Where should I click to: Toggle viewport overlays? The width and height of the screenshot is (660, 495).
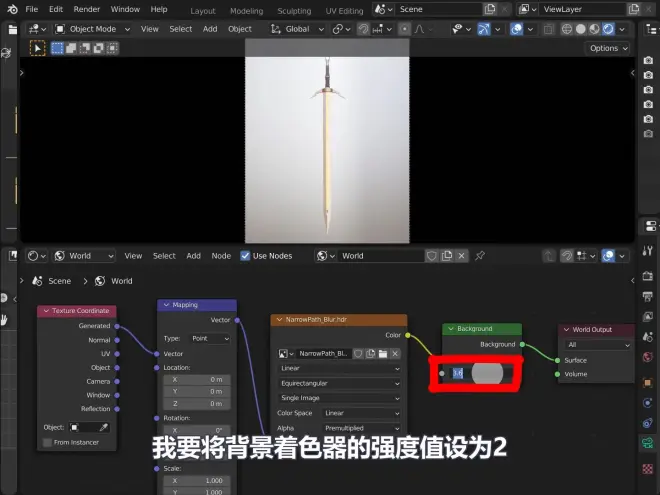click(516, 29)
